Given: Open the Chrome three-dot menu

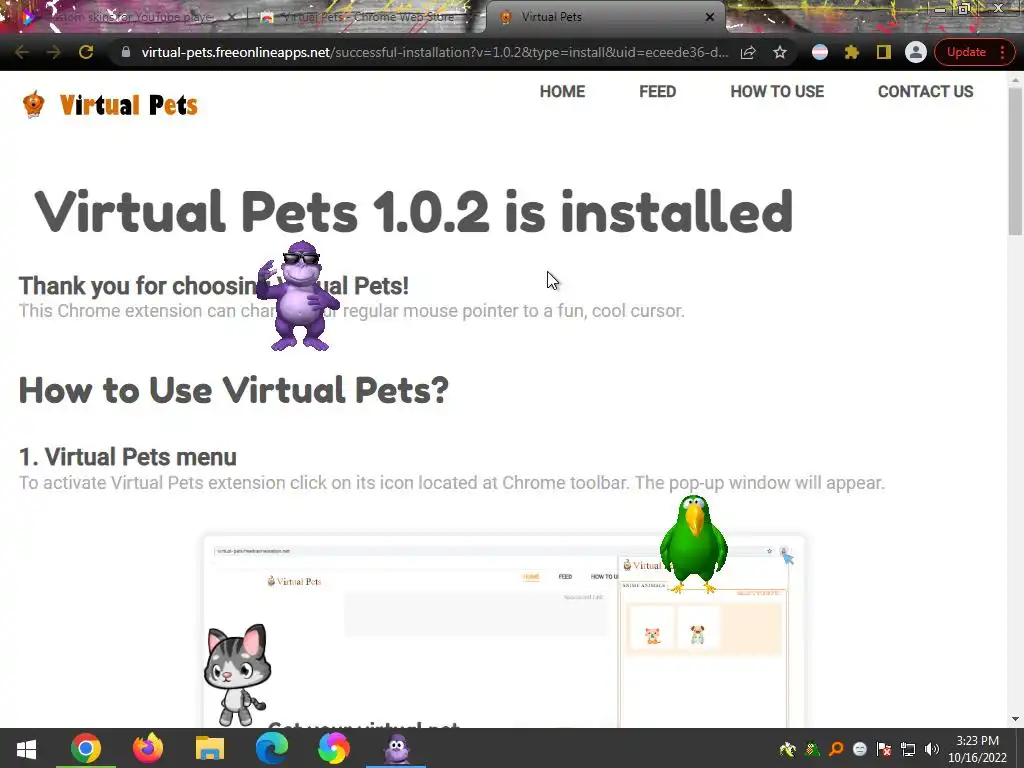Looking at the screenshot, I should point(1002,52).
